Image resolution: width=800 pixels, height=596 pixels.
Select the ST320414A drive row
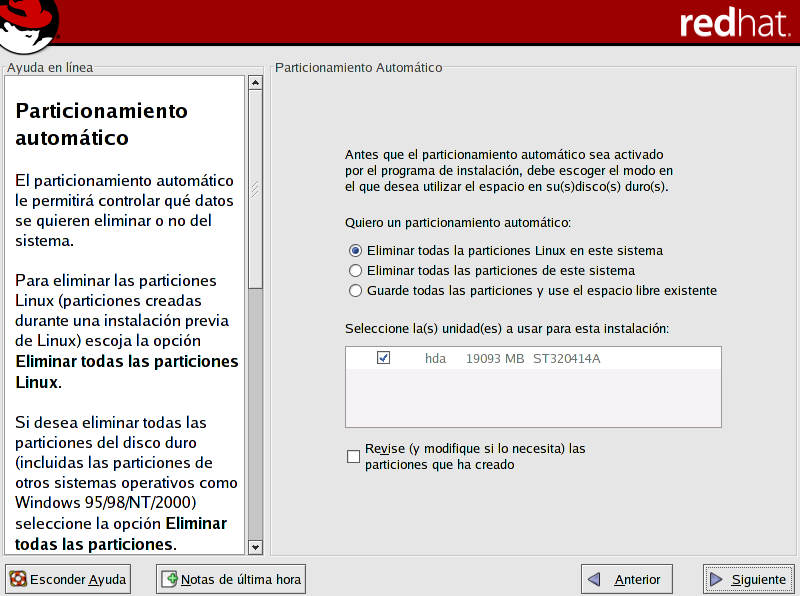pos(566,358)
